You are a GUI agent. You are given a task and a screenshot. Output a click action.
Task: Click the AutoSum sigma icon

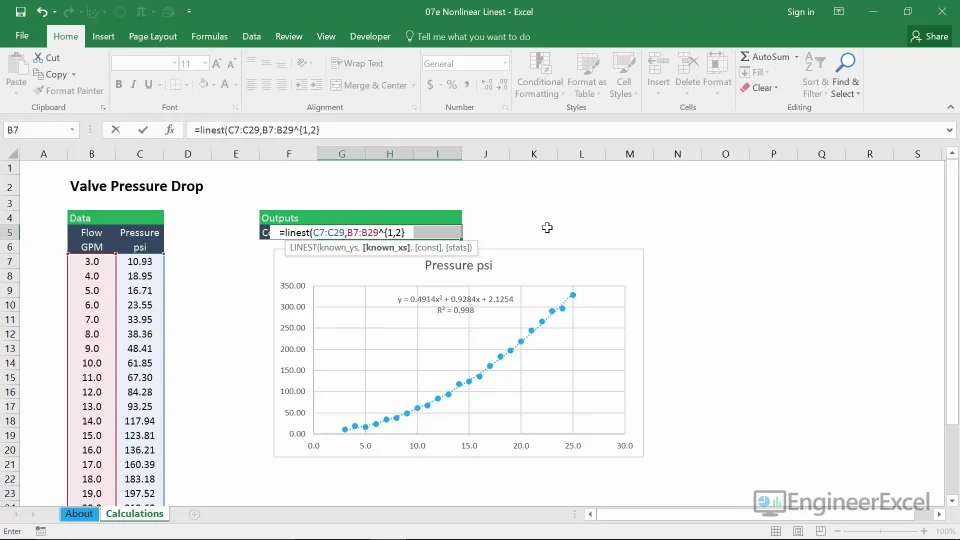click(746, 57)
